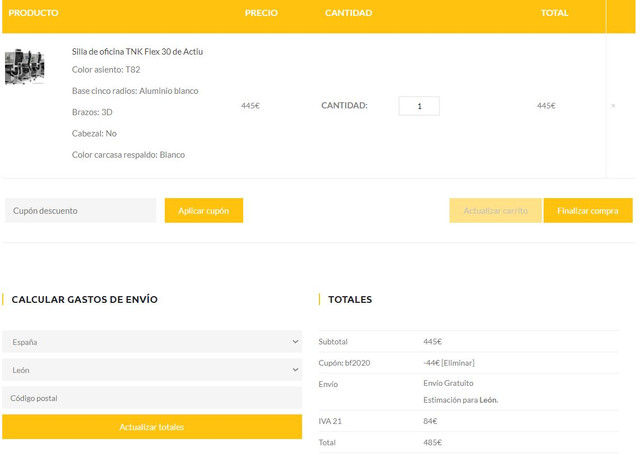This screenshot has width=640, height=455.
Task: Click the CANTIDAD column header
Action: [349, 13]
